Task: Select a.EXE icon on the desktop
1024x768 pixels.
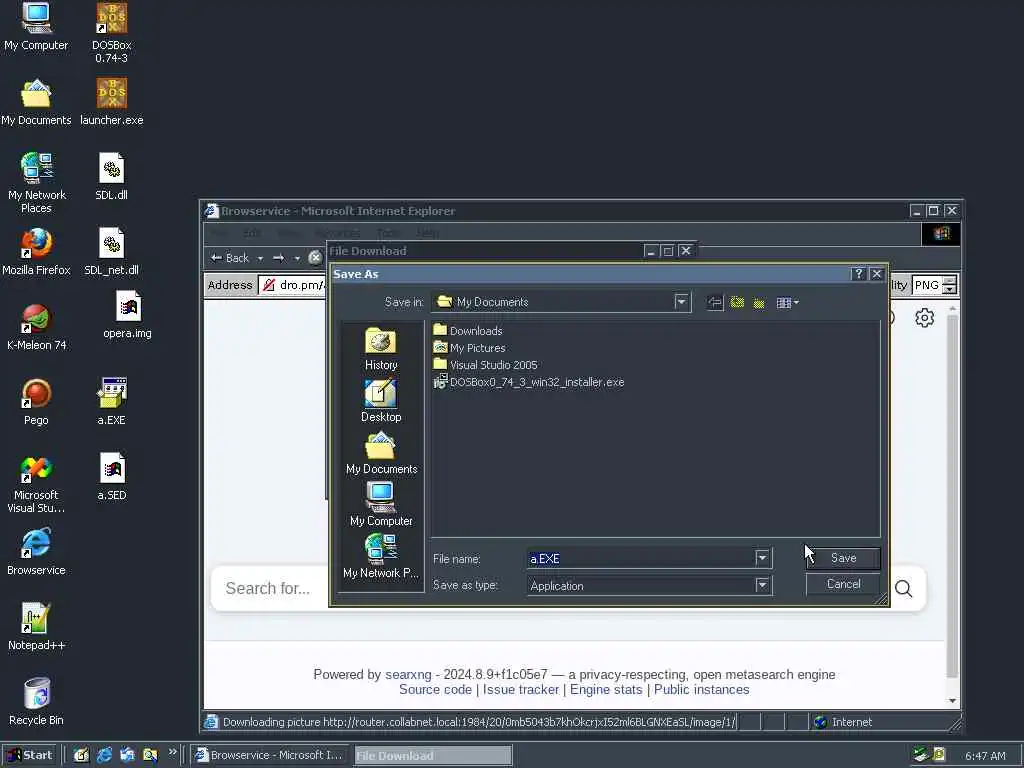Action: 112,402
